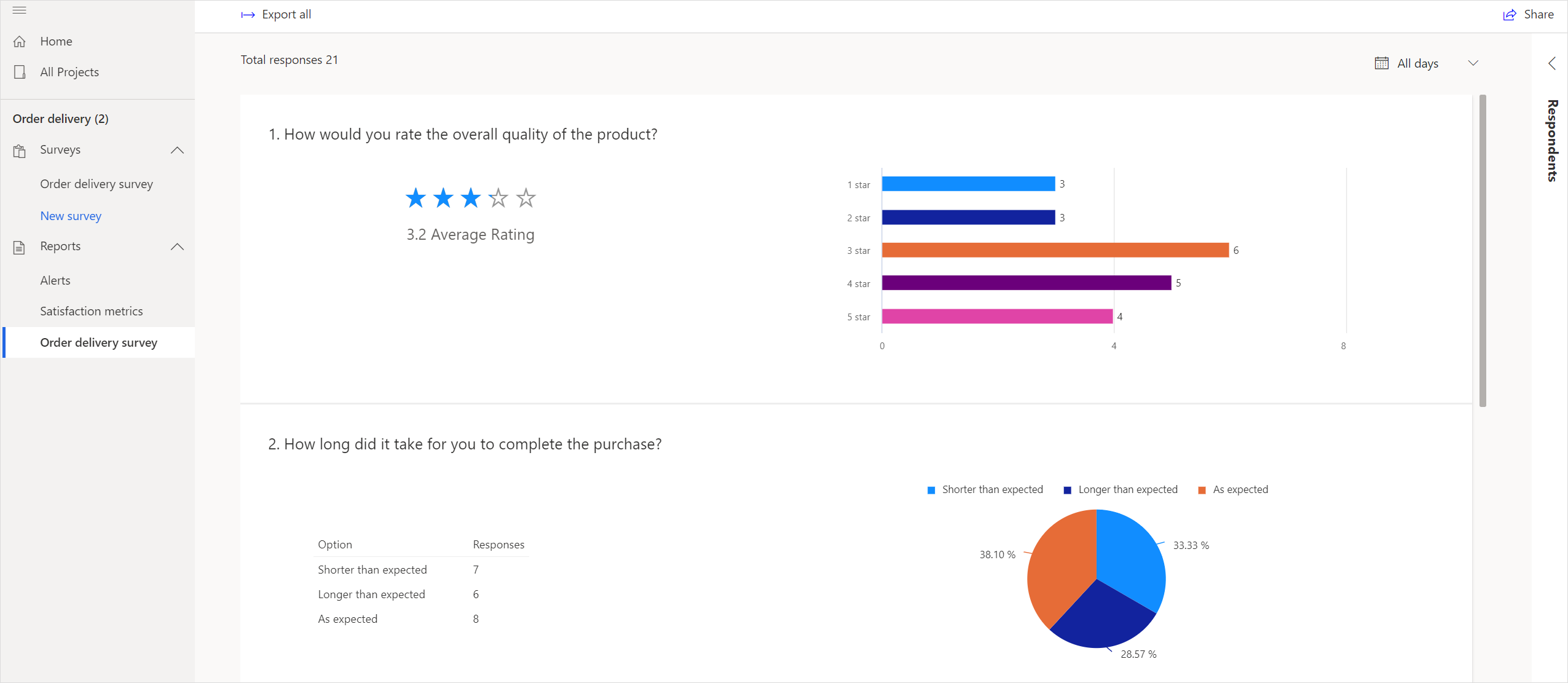The height and width of the screenshot is (683, 1568).
Task: Select the Order delivery survey menu item
Action: pyautogui.click(x=99, y=342)
